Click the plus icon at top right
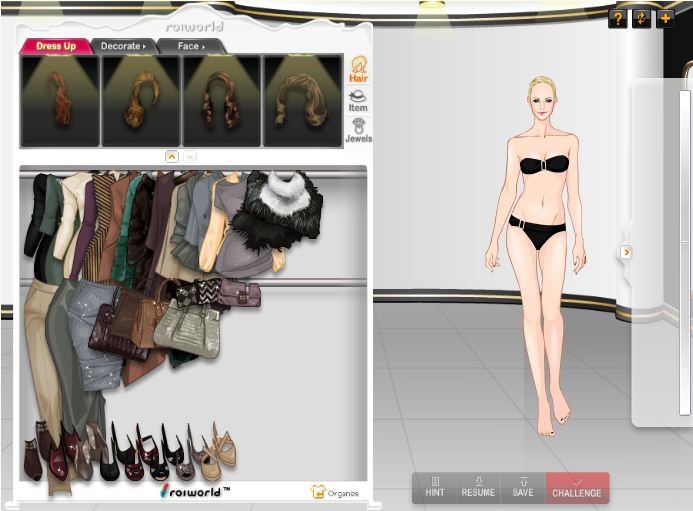693x511 pixels. pyautogui.click(x=665, y=18)
